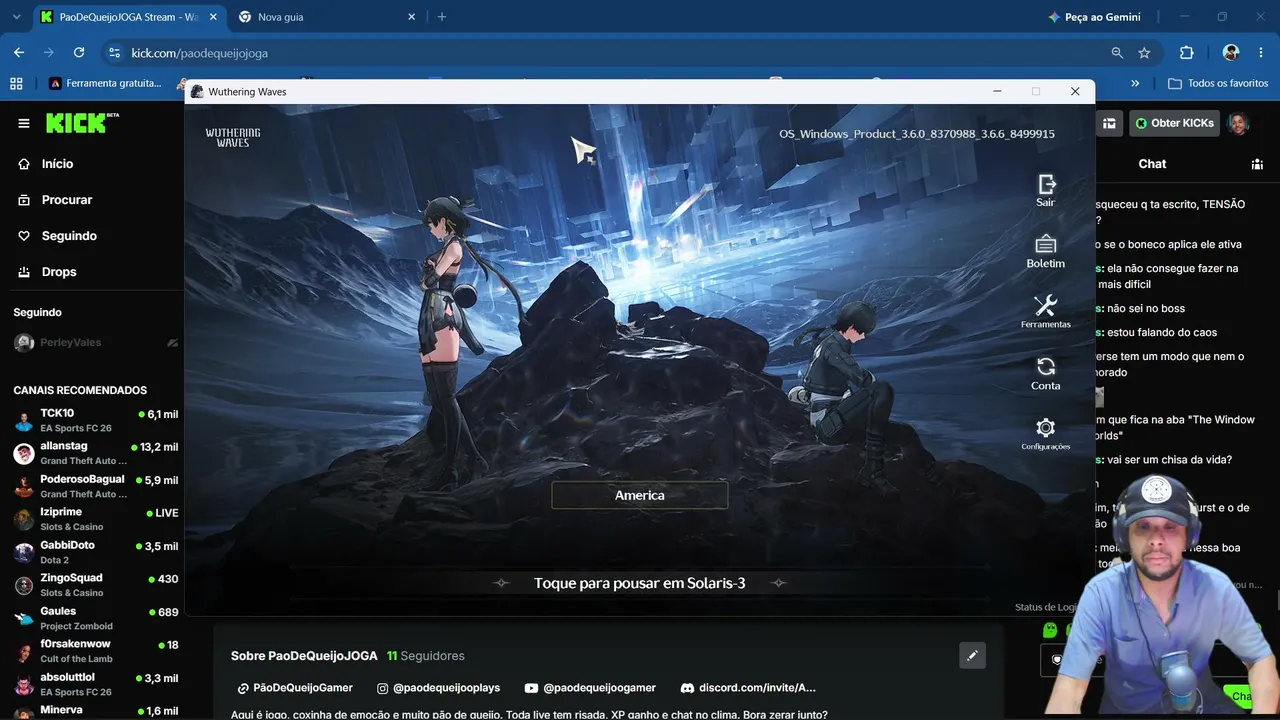
Task: Select the America server button
Action: [640, 495]
